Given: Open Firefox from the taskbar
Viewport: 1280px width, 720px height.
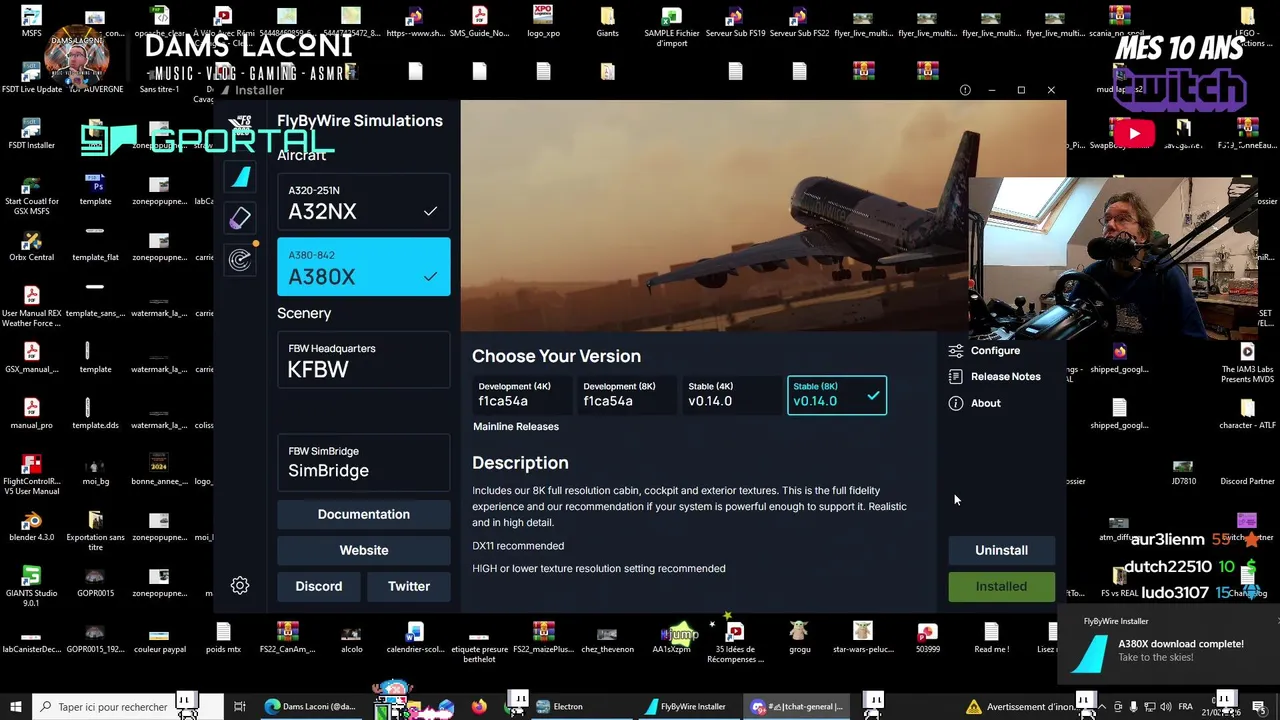Looking at the screenshot, I should point(479,707).
